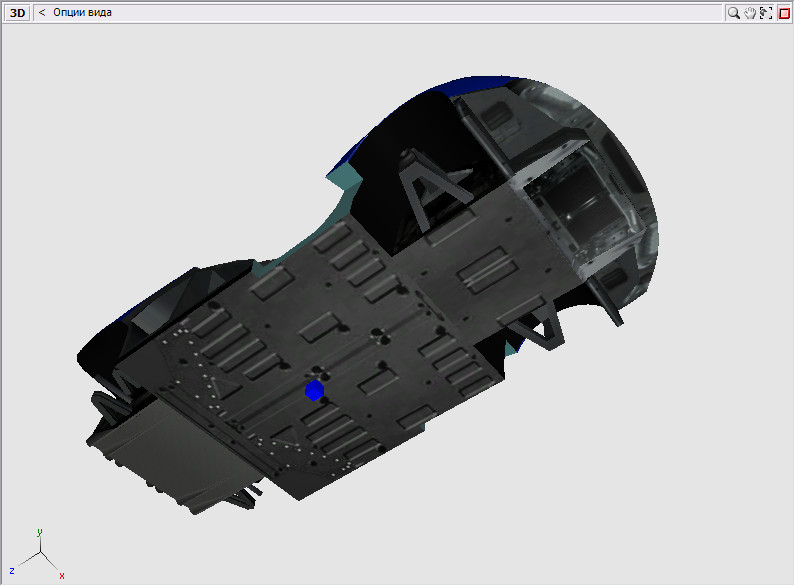The height and width of the screenshot is (586, 795).
Task: Click the zoom-to-fit view icon
Action: tap(766, 13)
